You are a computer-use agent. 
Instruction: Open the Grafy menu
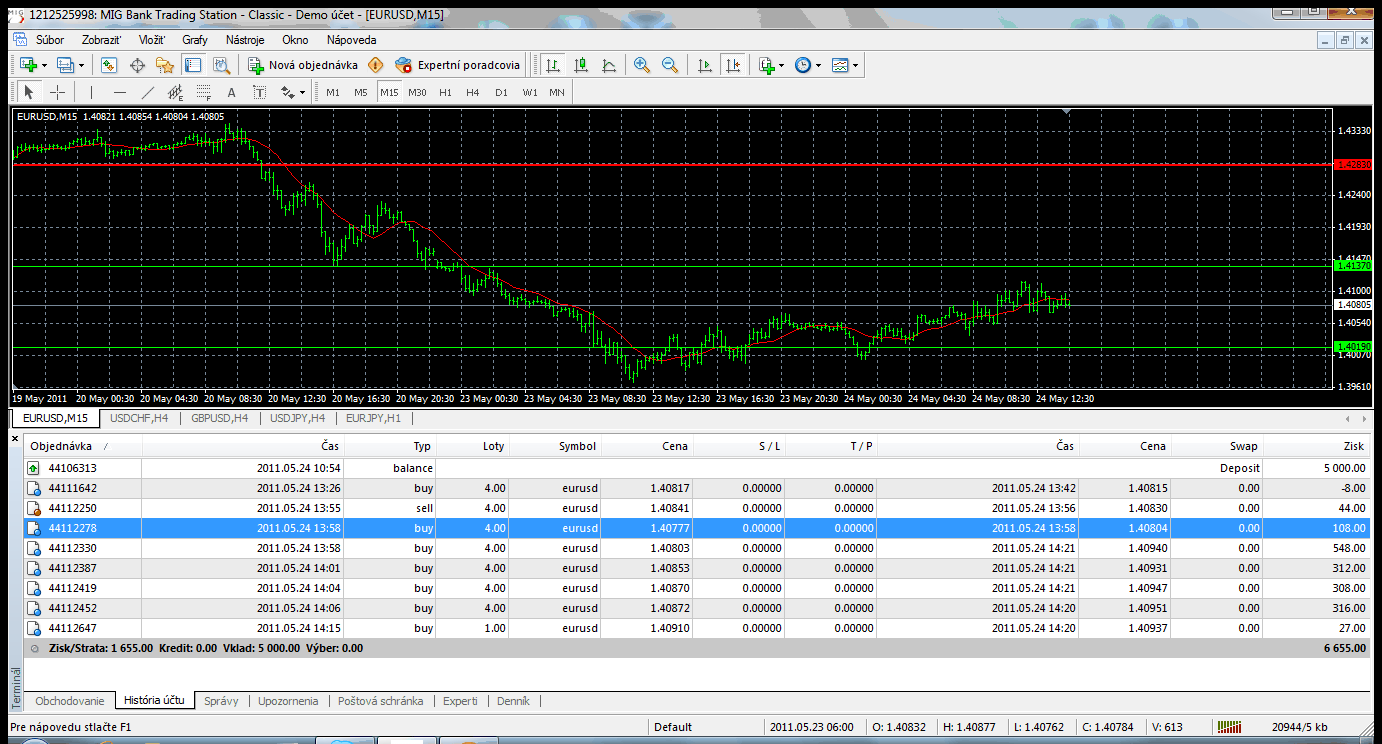[195, 40]
